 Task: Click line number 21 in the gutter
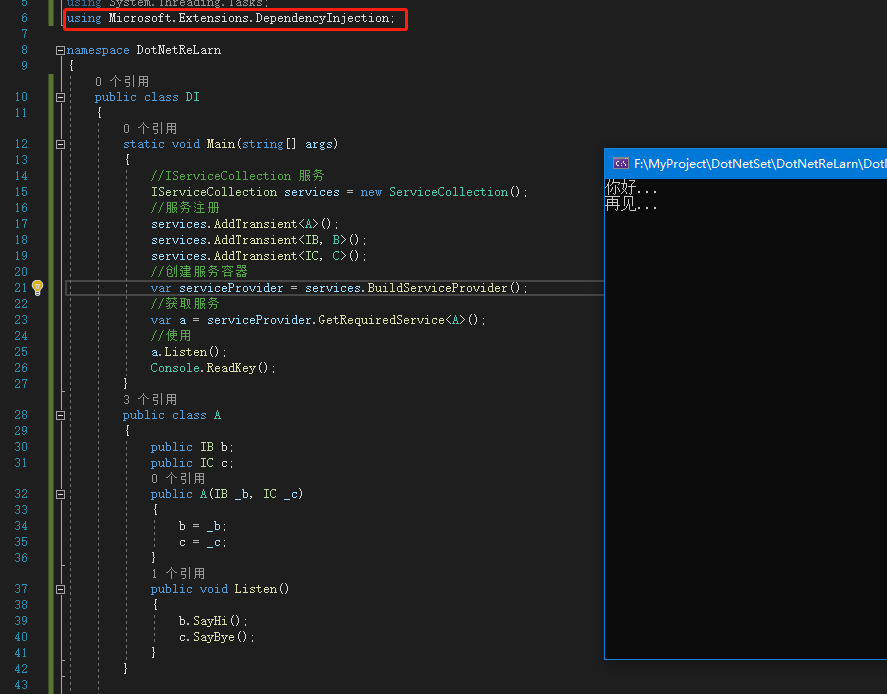point(21,288)
